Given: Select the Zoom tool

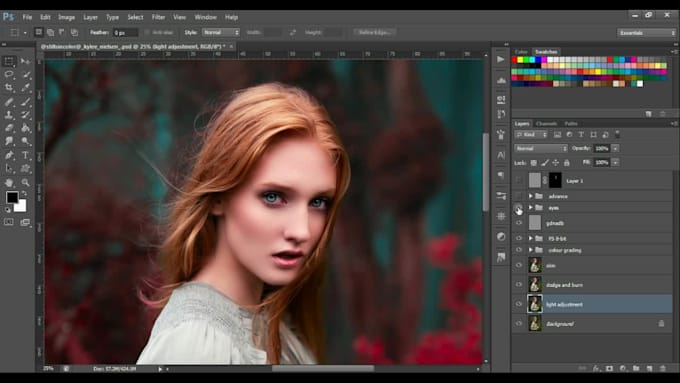Looking at the screenshot, I should coord(26,183).
